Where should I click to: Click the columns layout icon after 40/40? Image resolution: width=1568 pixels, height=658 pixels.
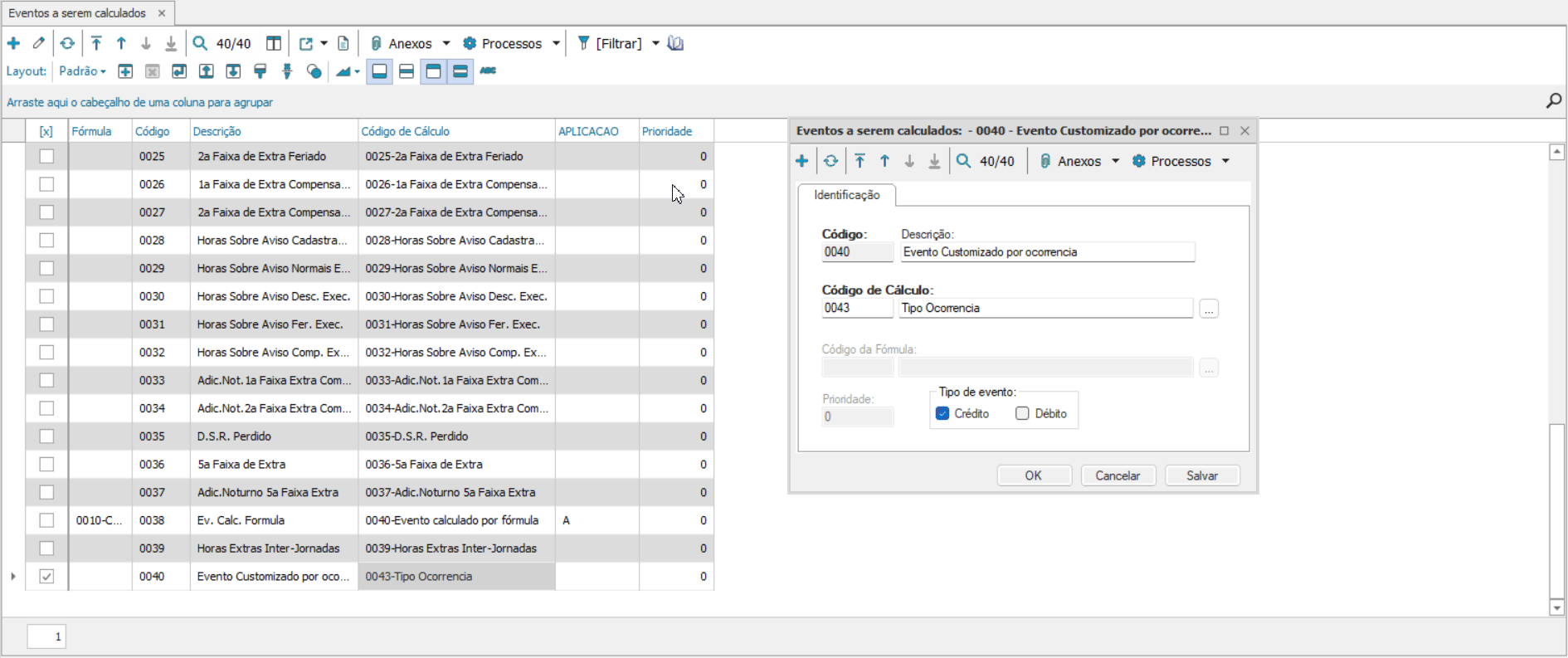tap(274, 43)
